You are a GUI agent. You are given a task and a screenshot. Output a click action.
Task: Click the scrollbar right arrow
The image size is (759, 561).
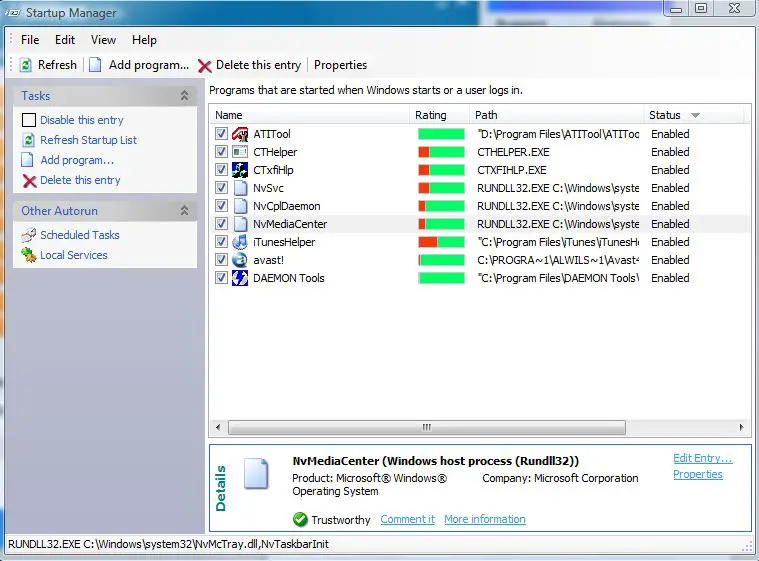pyautogui.click(x=741, y=427)
